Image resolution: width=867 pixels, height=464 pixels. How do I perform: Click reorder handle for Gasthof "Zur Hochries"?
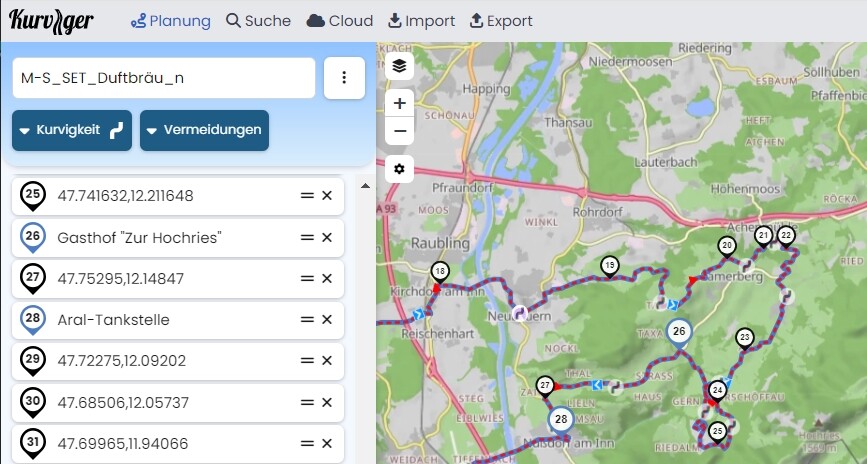click(x=307, y=238)
